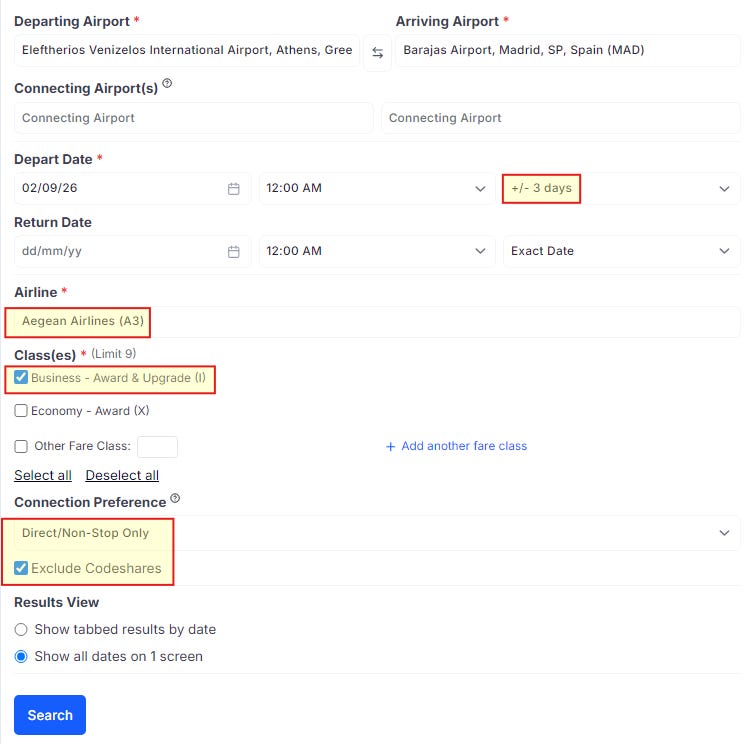Open the depart time 12:00 AM dropdown
749x744 pixels.
point(376,189)
